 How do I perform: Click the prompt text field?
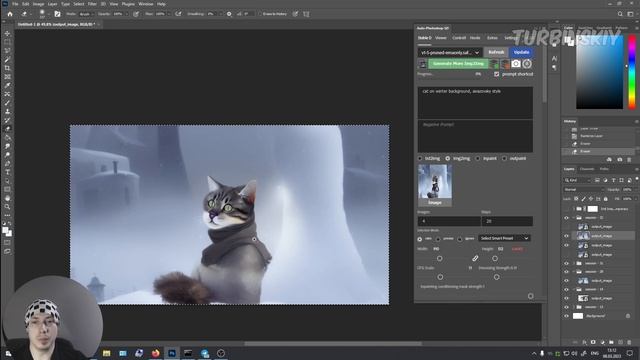[x=475, y=102]
